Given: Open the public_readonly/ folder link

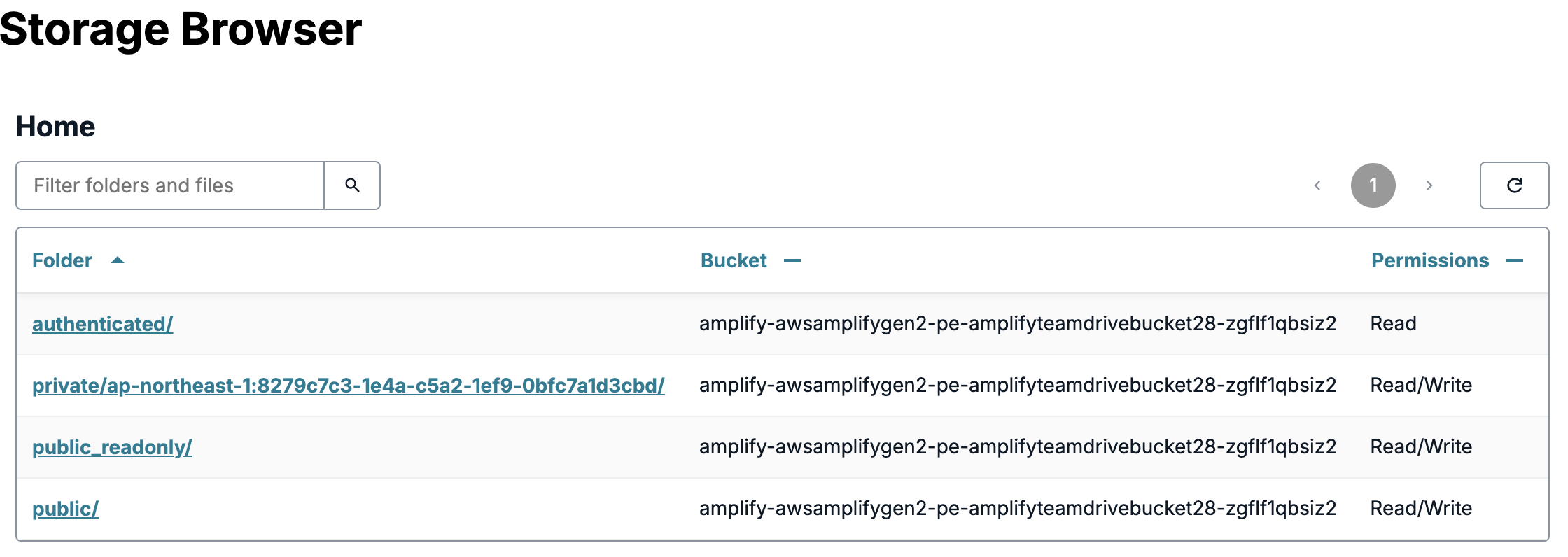Looking at the screenshot, I should [x=112, y=446].
